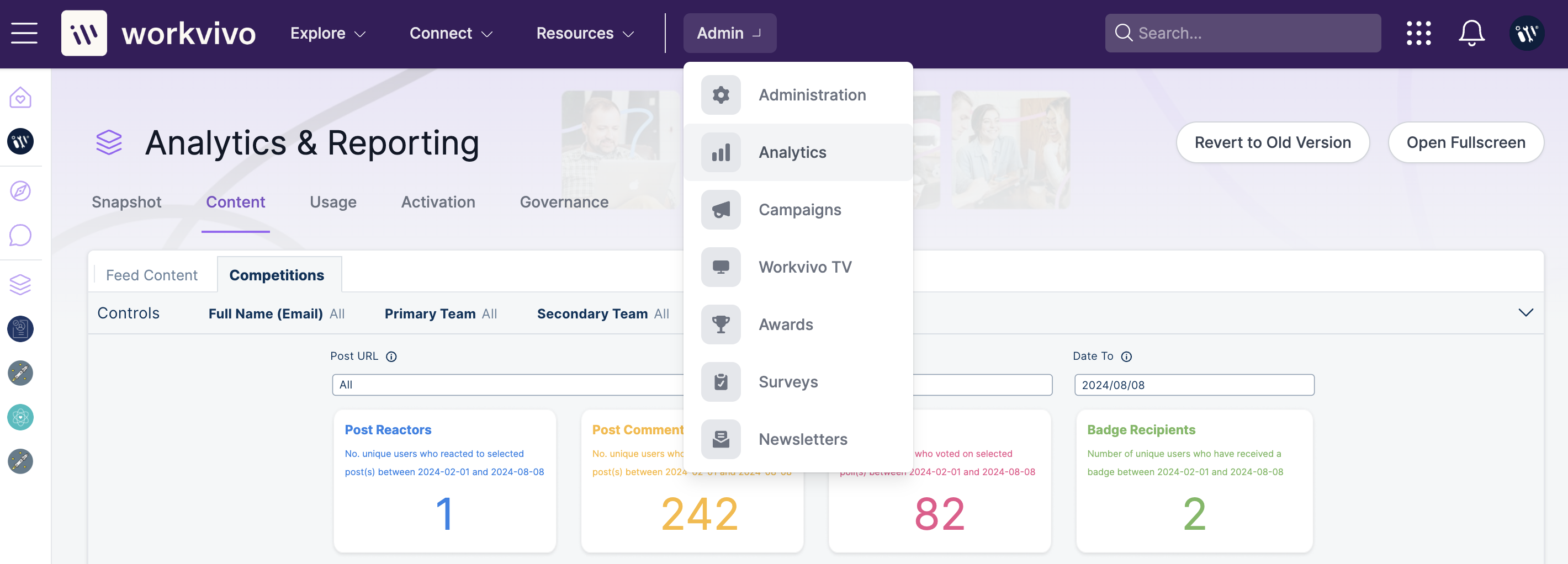Select Campaigns from Admin menu

pos(798,210)
